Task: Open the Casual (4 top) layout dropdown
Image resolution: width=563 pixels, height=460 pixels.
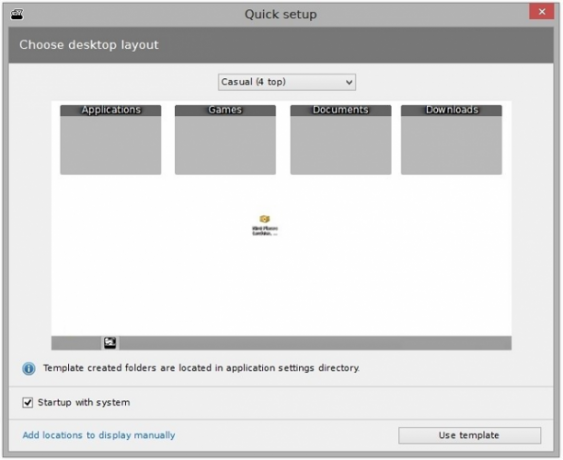Action: click(287, 82)
